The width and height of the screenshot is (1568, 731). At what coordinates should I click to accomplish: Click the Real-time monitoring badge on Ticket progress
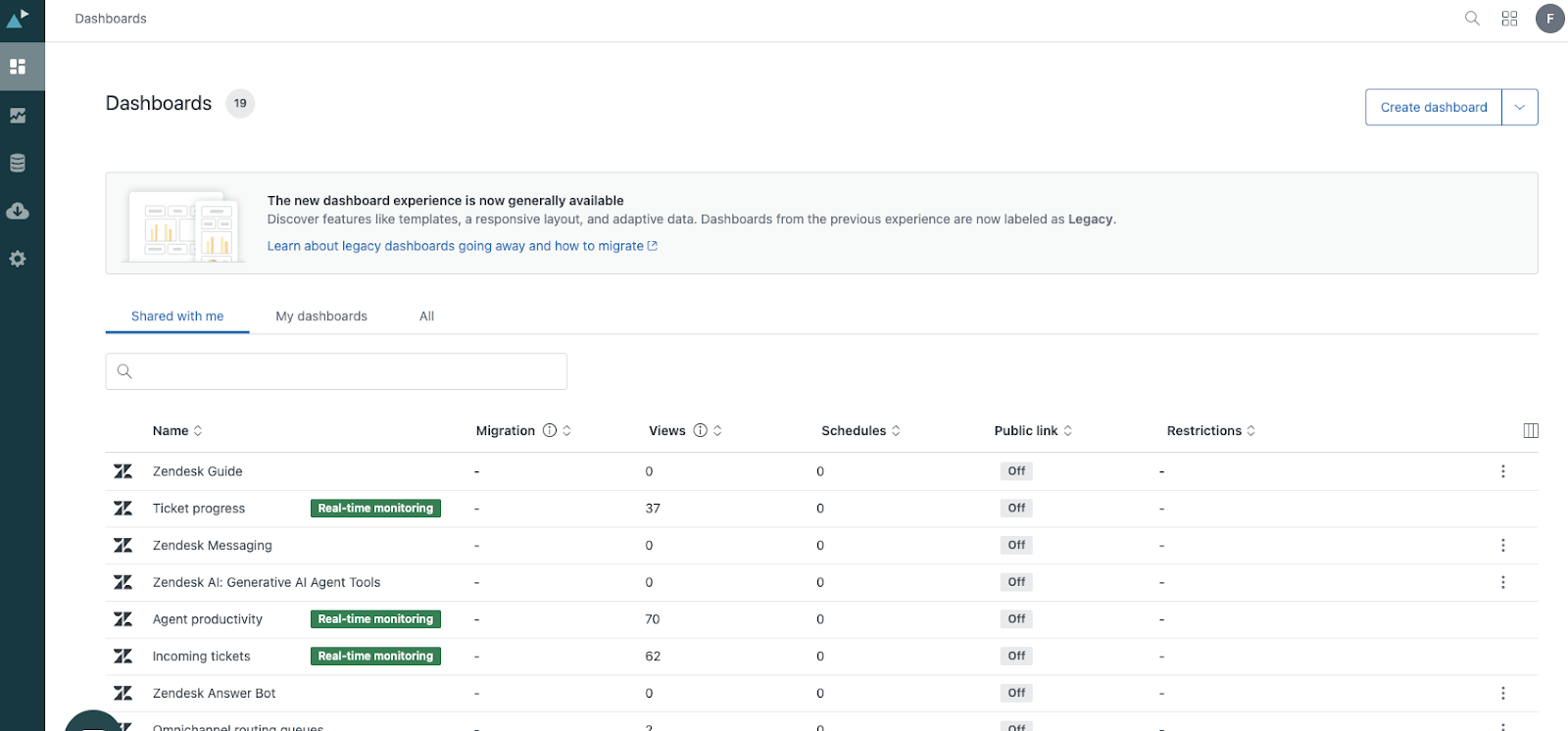[x=375, y=509]
